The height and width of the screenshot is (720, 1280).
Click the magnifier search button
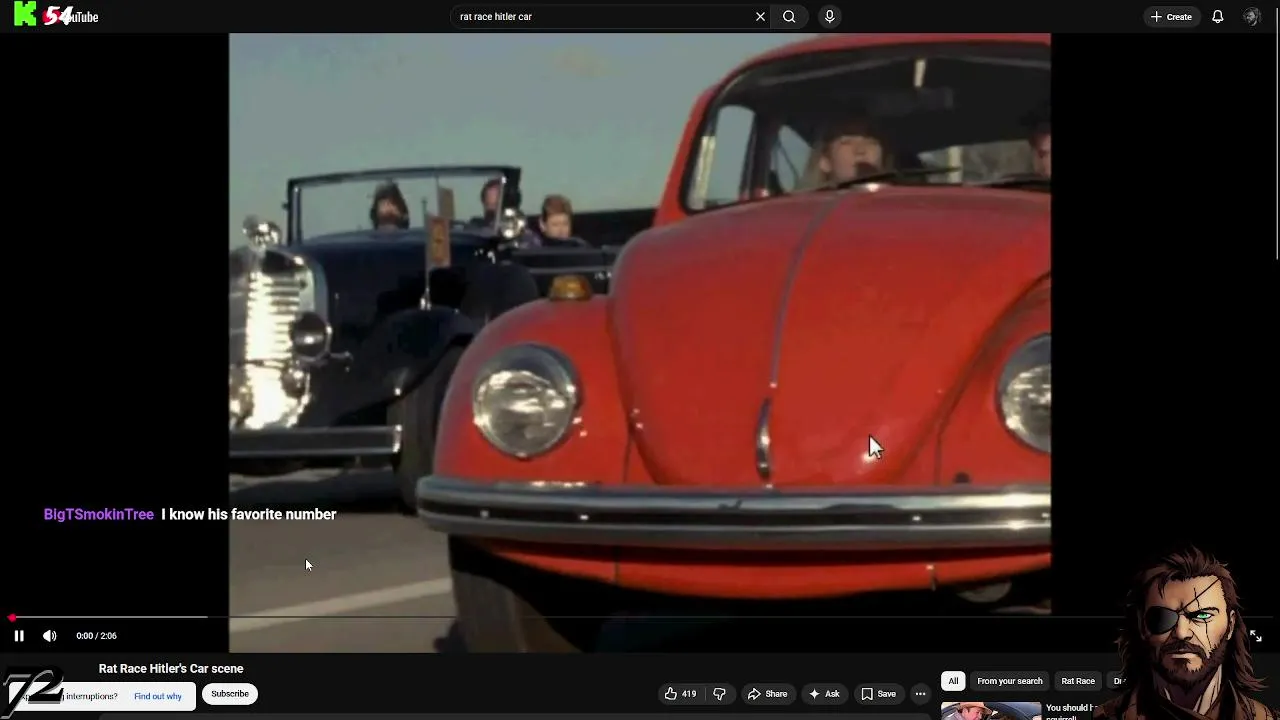pos(789,16)
